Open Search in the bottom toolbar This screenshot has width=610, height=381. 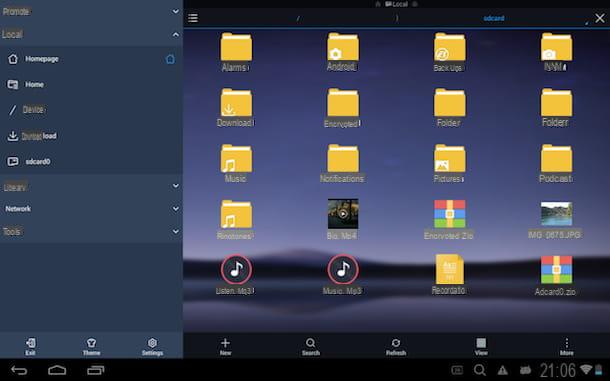(310, 346)
